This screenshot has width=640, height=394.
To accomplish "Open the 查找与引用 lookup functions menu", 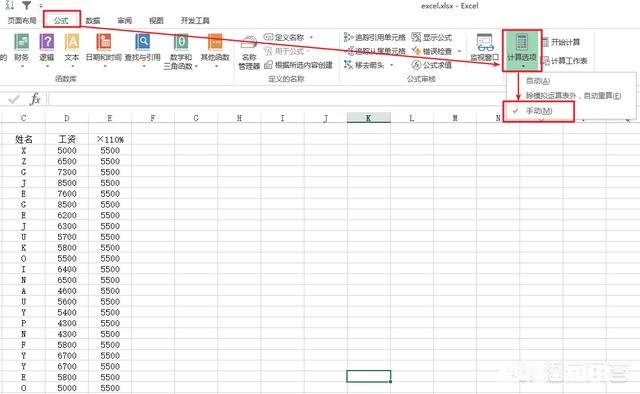I will point(142,49).
